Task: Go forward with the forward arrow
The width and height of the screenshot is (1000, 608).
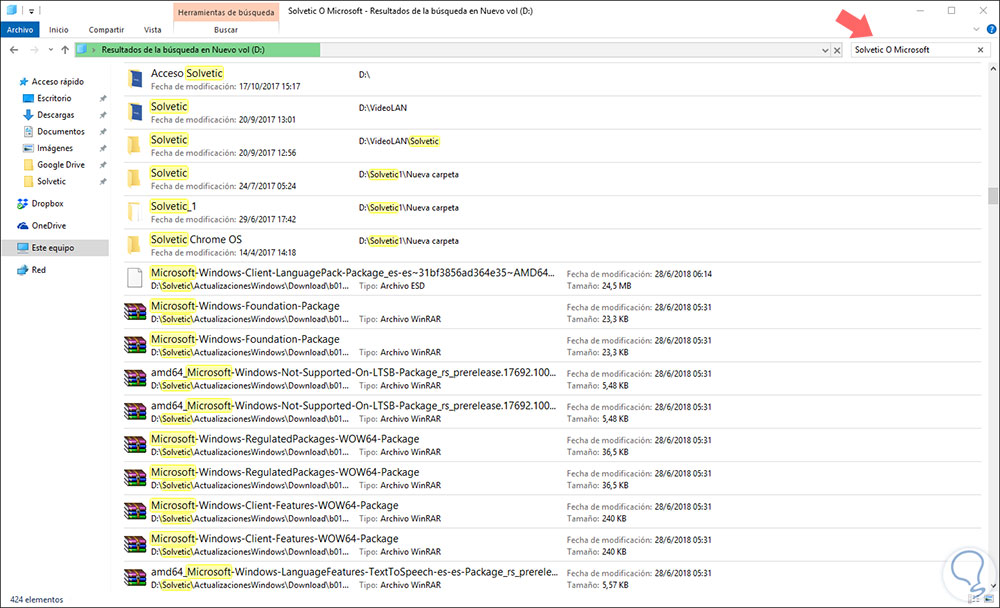Action: click(34, 50)
